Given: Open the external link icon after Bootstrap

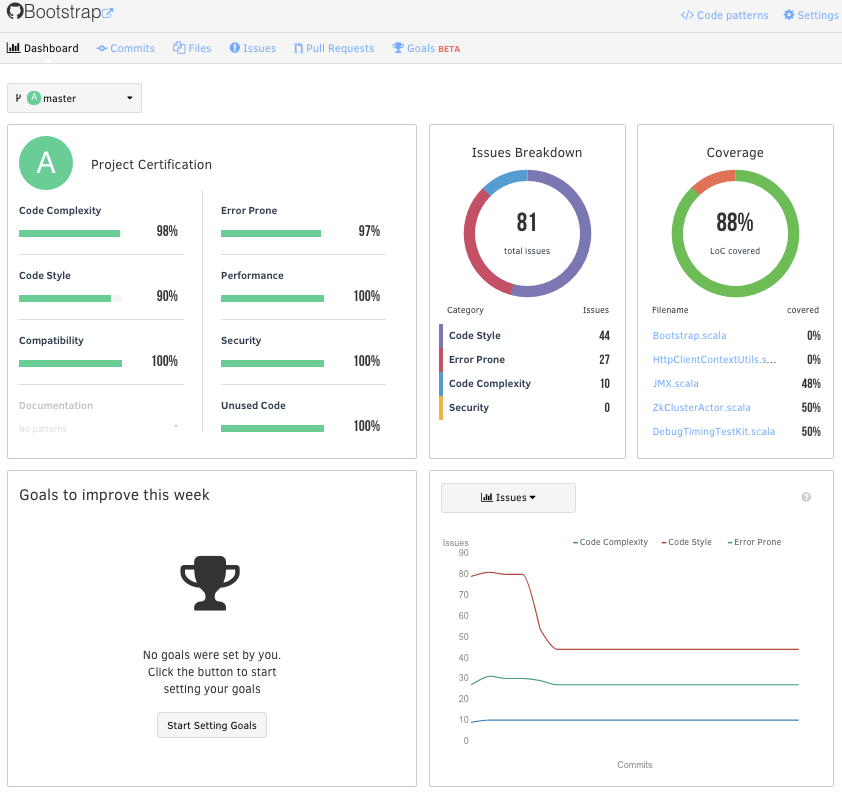Looking at the screenshot, I should (x=107, y=13).
